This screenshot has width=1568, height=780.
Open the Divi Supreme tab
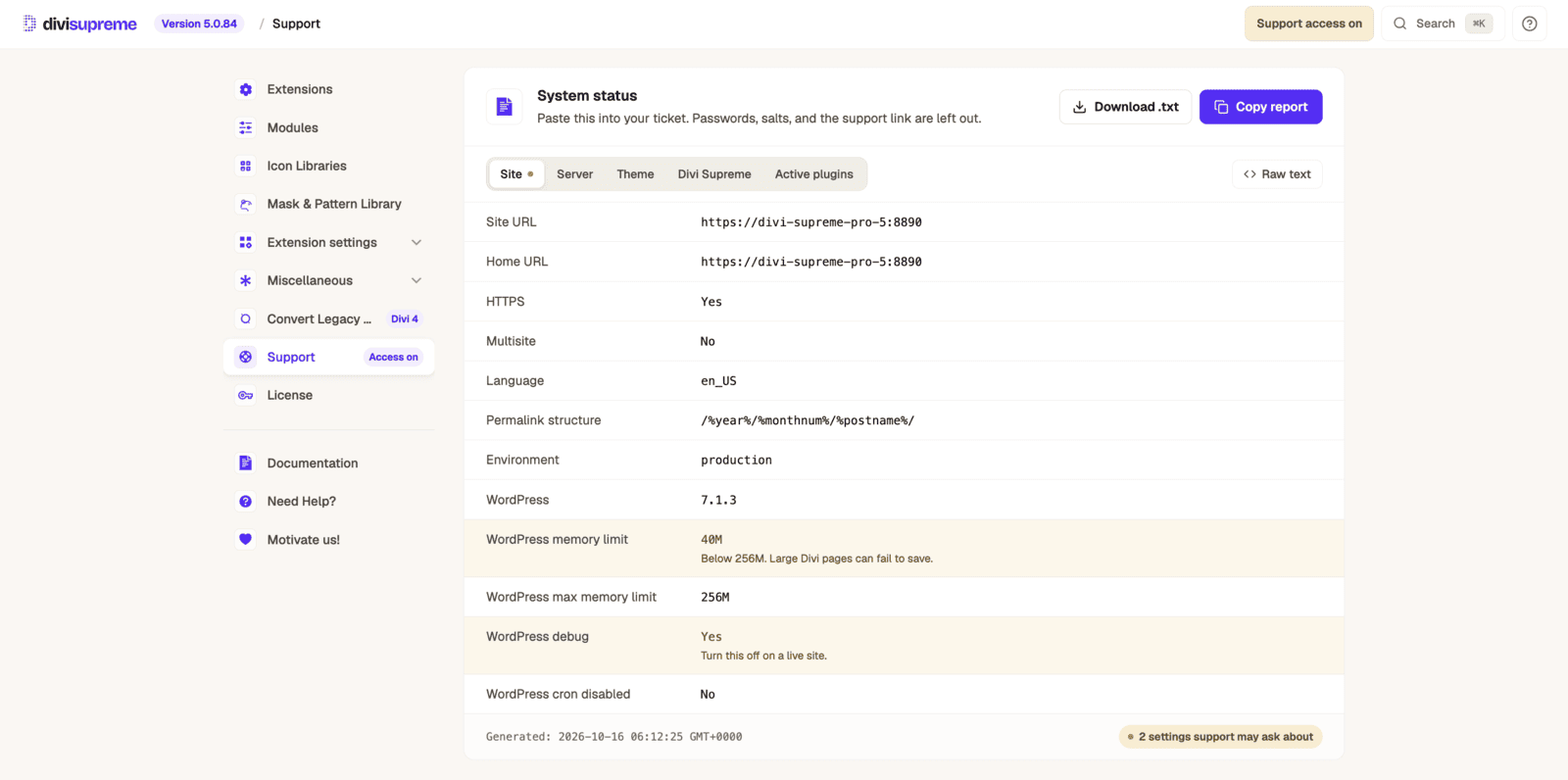pyautogui.click(x=714, y=174)
